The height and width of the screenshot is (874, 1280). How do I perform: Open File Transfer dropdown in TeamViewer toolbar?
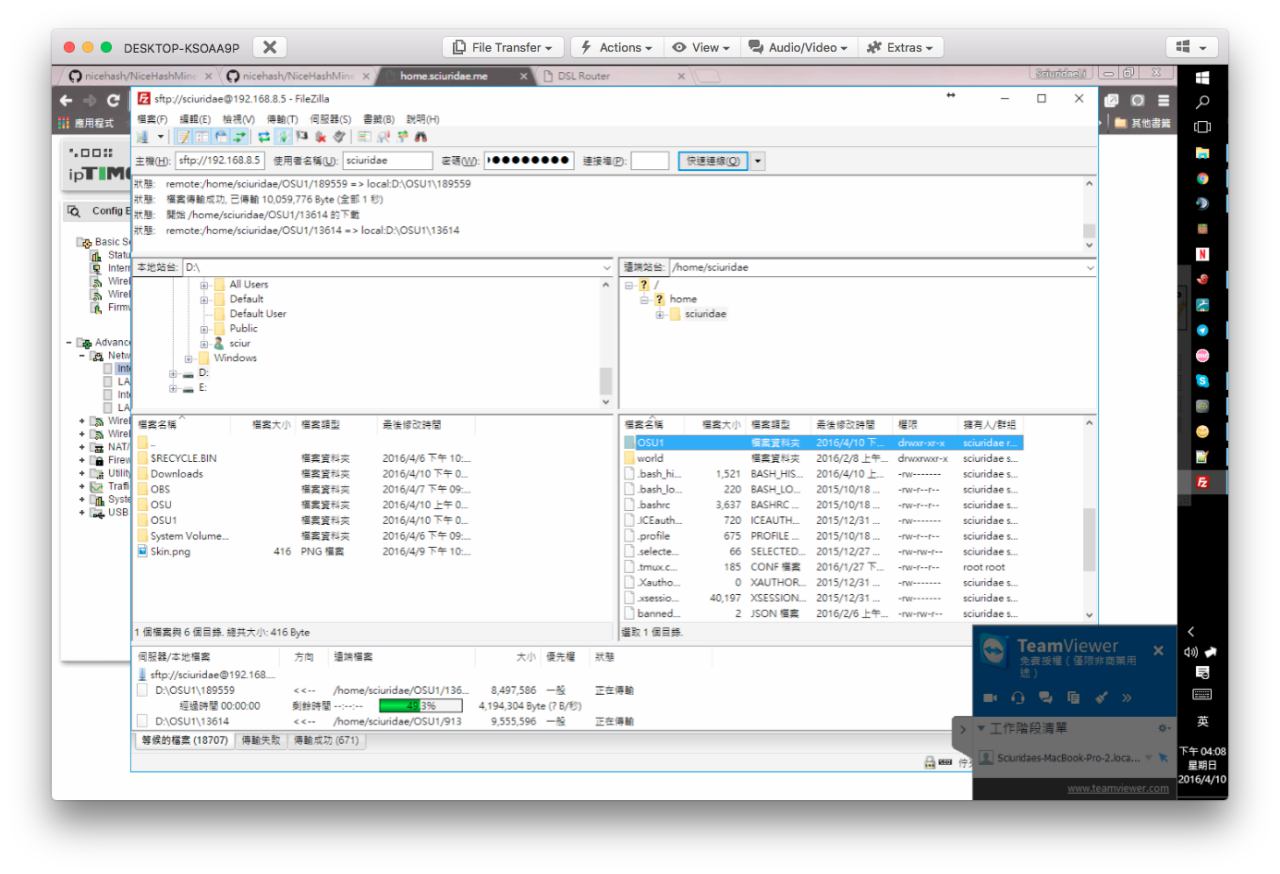(503, 48)
